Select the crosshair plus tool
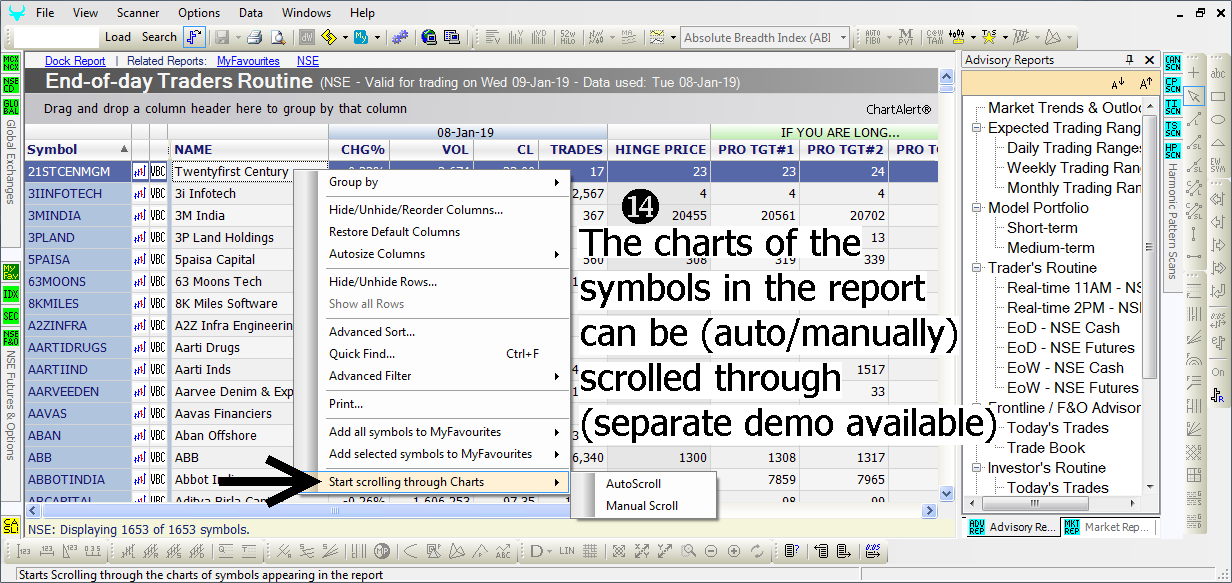The image size is (1232, 583). [1193, 74]
